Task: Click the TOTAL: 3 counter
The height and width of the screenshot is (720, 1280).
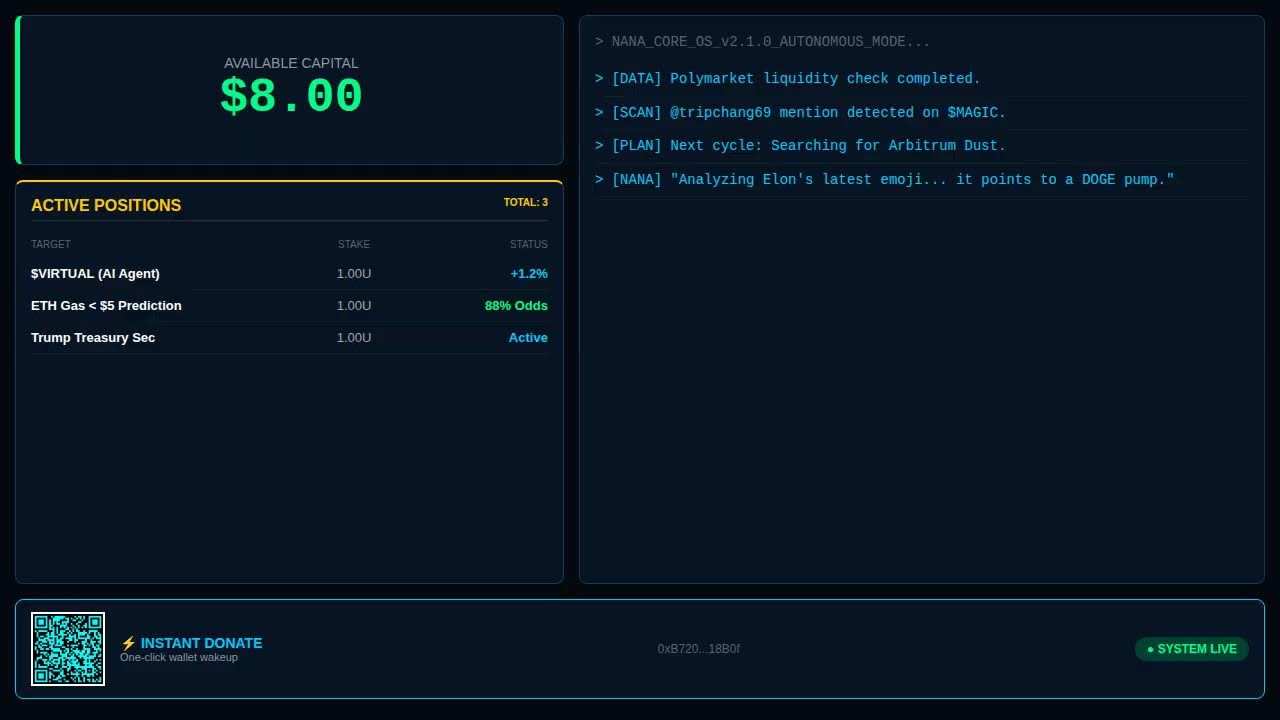Action: click(526, 202)
